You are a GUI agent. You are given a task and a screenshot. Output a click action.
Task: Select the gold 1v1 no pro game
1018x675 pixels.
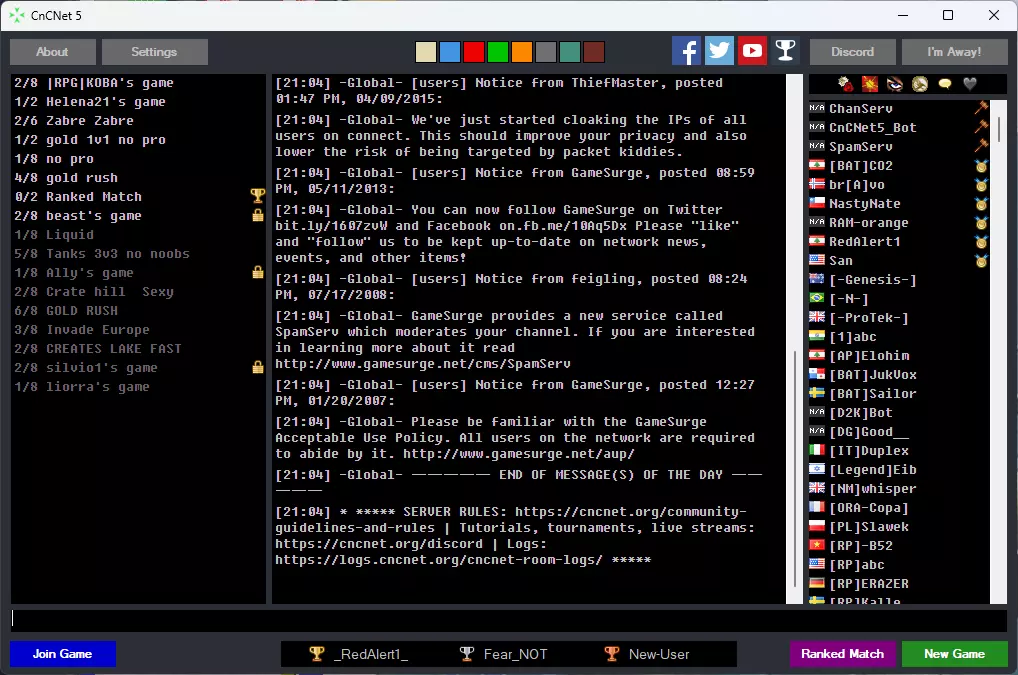(x=138, y=140)
